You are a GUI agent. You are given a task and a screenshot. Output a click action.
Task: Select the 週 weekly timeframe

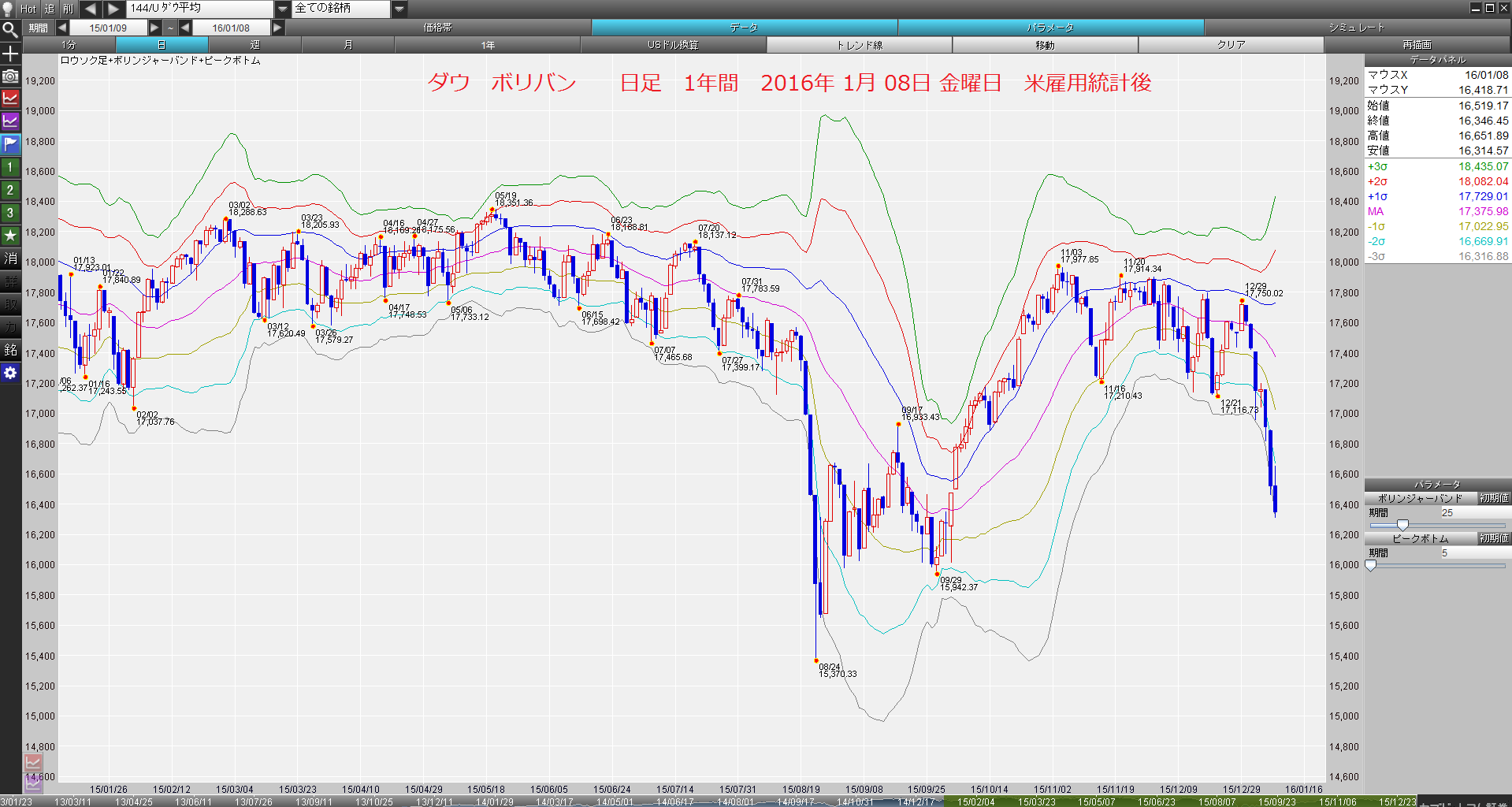click(x=254, y=45)
